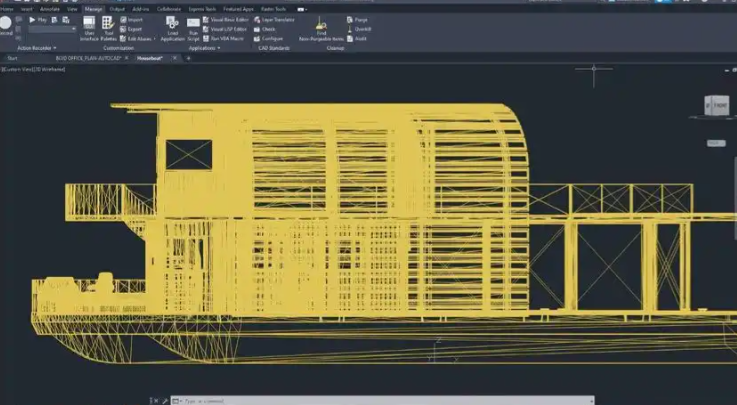Click the Play macro button

pyautogui.click(x=38, y=20)
